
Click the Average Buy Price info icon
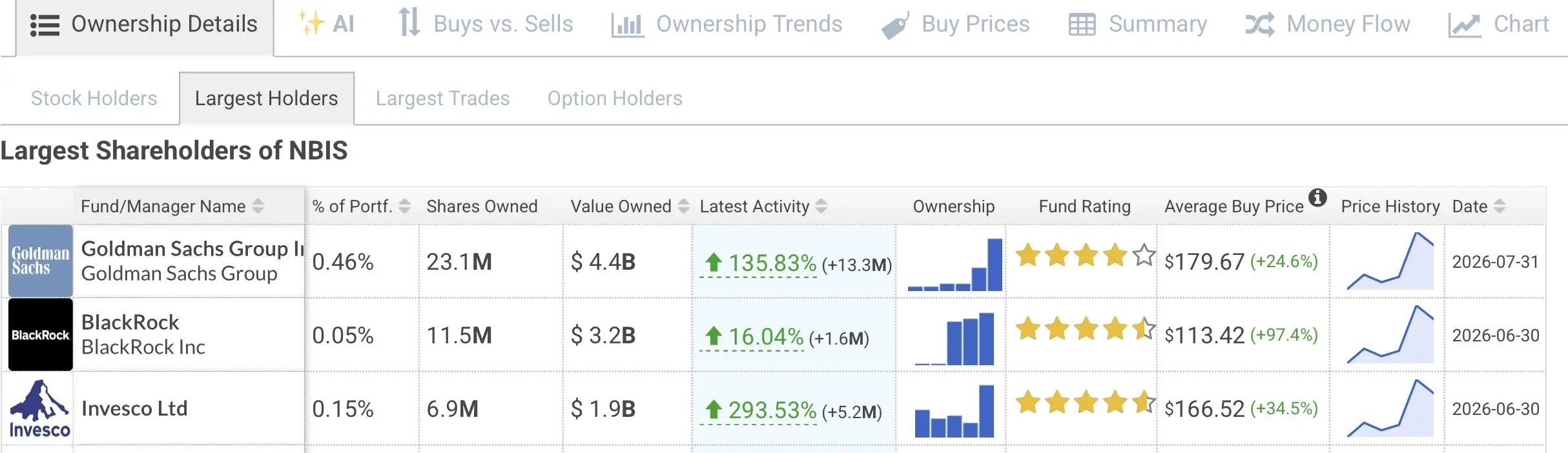(x=1317, y=197)
